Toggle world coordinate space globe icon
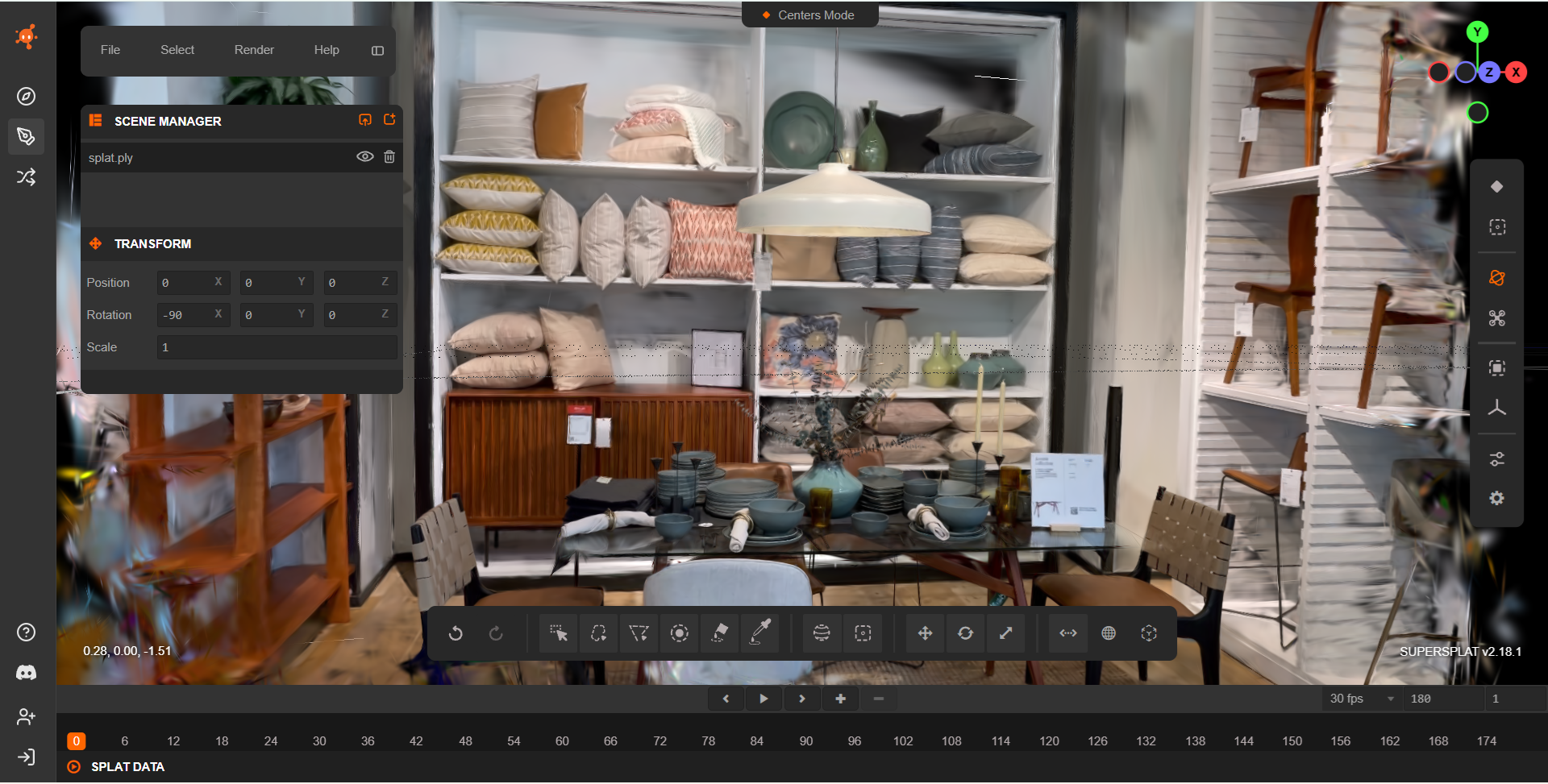The width and height of the screenshot is (1548, 784). pyautogui.click(x=1109, y=634)
